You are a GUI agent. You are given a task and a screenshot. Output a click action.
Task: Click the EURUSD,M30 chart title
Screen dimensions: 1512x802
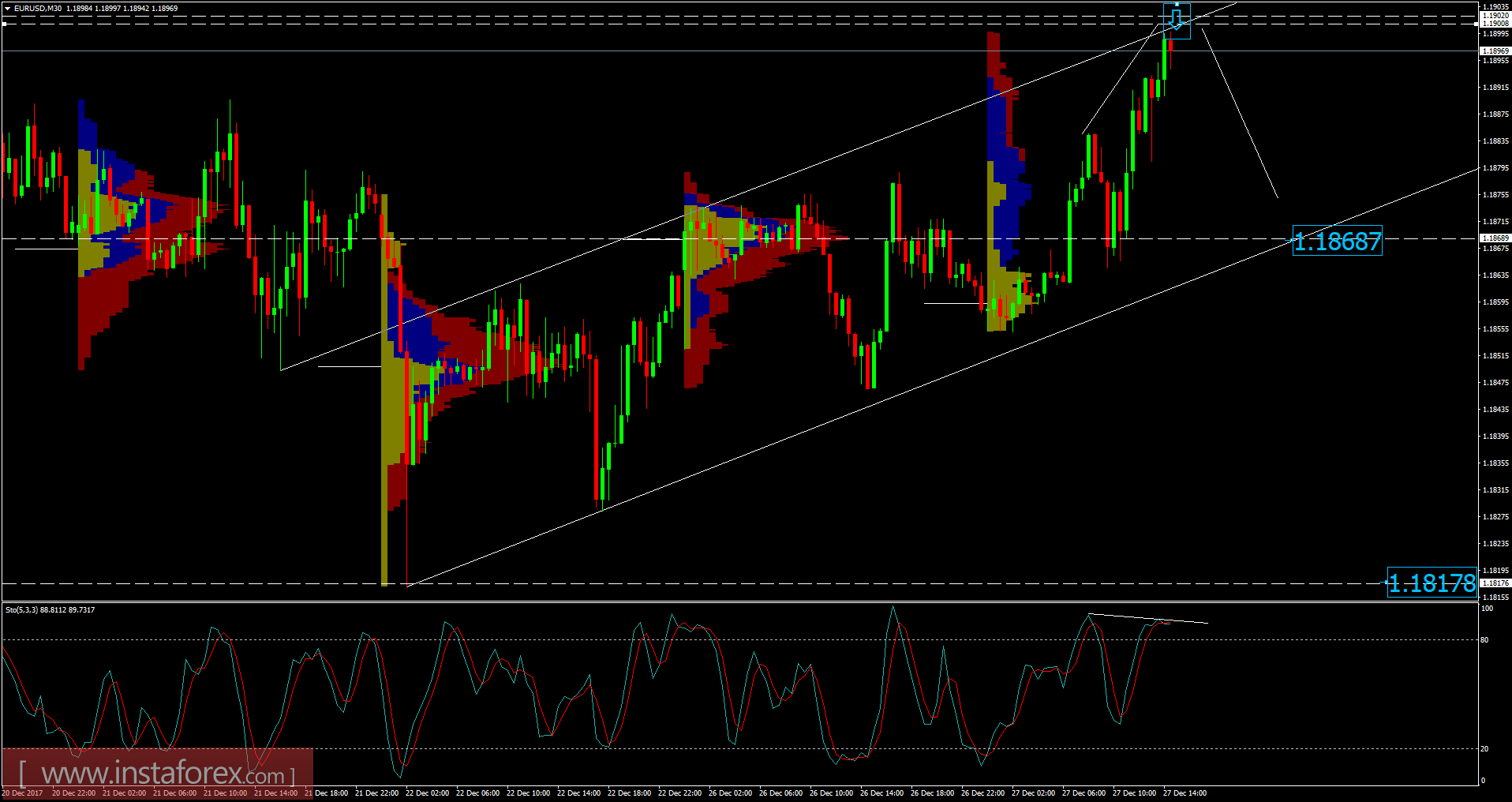click(x=38, y=9)
